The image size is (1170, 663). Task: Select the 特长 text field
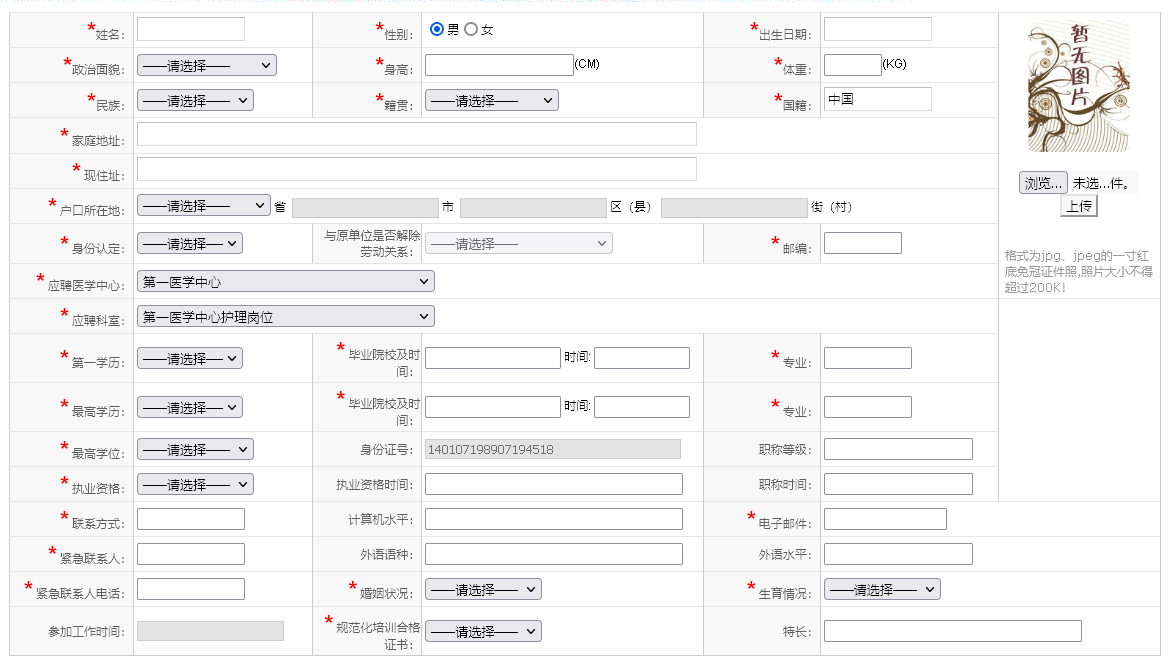952,631
